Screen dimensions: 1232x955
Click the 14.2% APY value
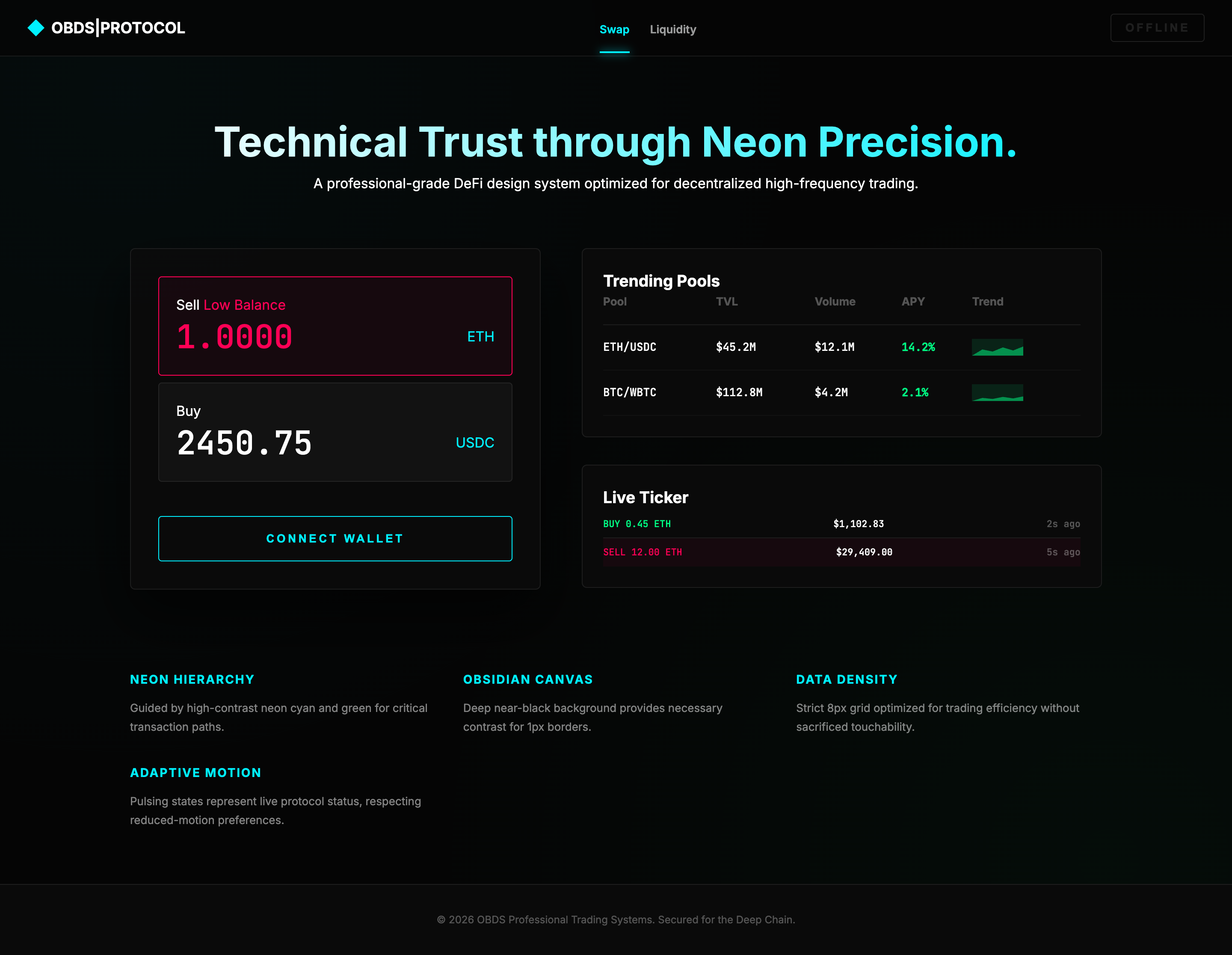(918, 347)
